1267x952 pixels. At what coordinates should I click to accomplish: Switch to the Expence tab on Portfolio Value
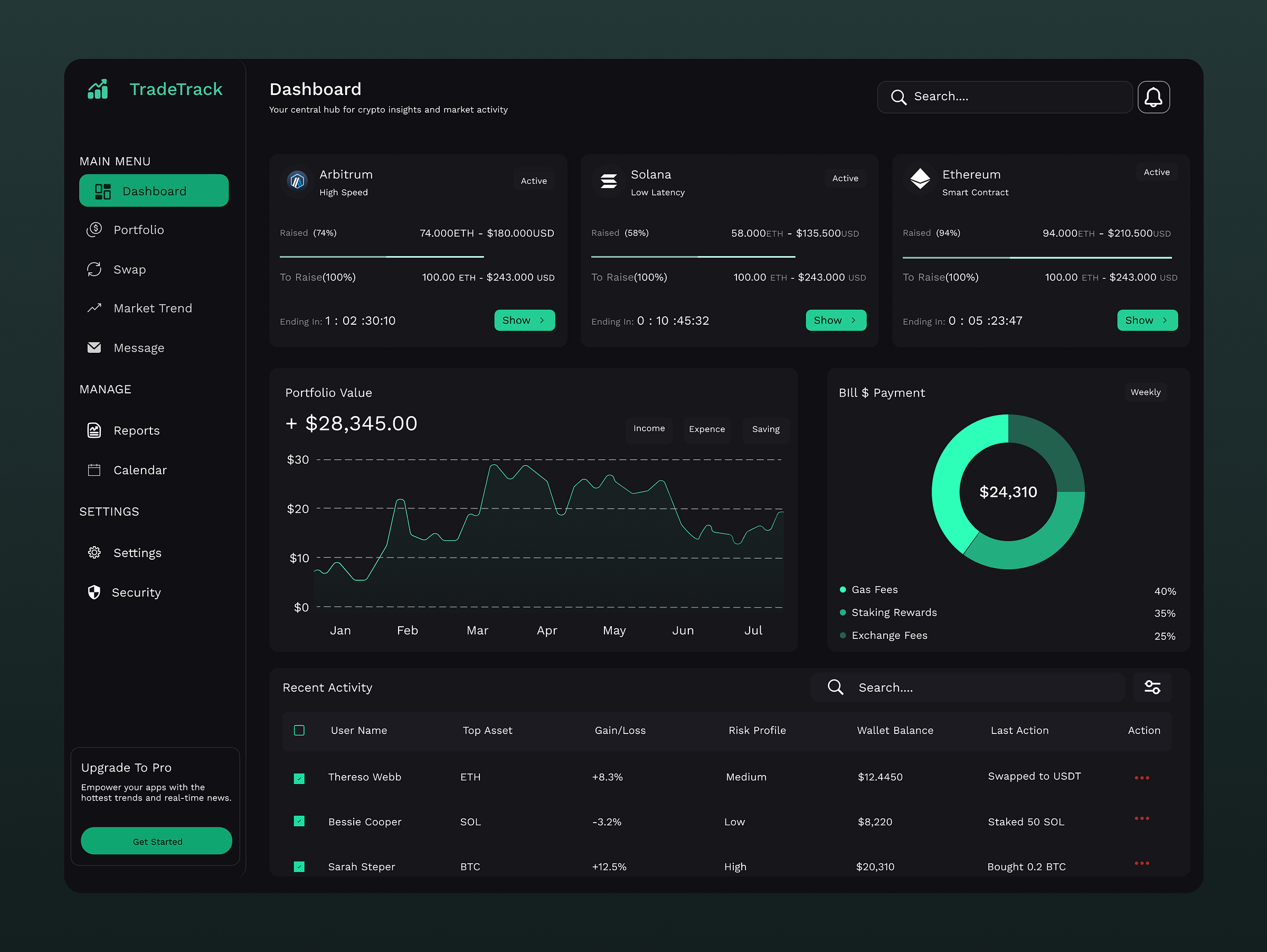coord(707,429)
